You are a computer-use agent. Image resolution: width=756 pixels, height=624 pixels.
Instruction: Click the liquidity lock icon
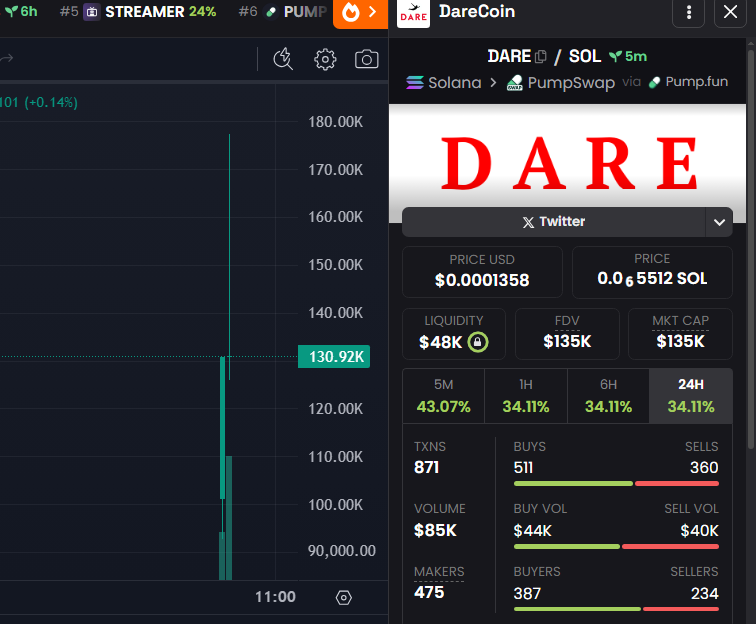(x=478, y=342)
